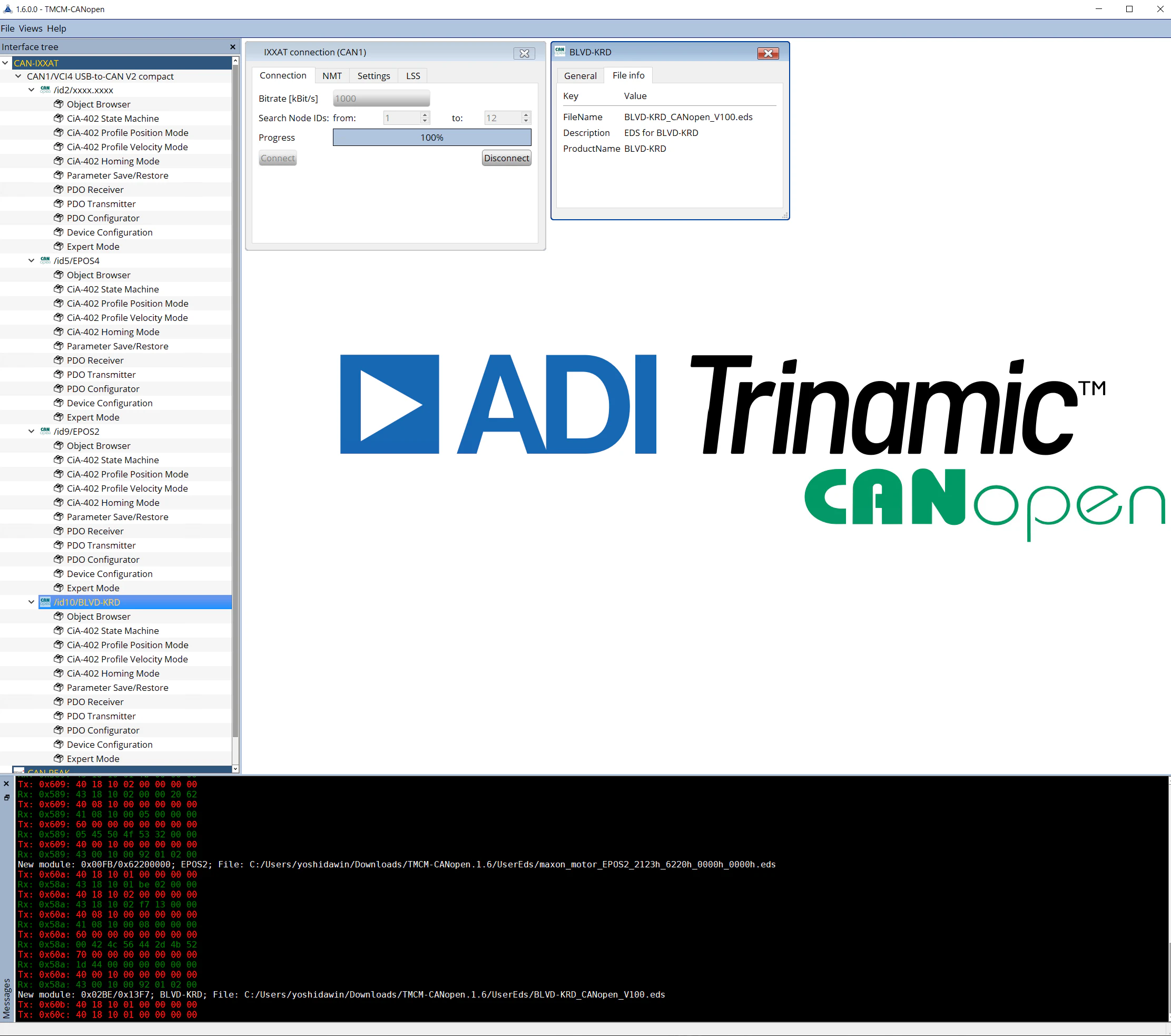Increase the Search Node IDs 'to' value
This screenshot has width=1171, height=1036.
point(526,114)
